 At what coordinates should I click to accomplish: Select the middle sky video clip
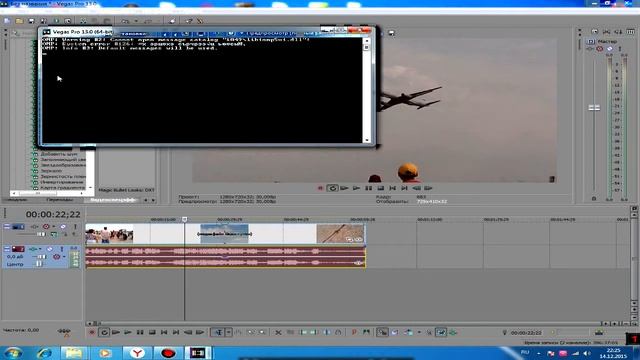(224, 234)
